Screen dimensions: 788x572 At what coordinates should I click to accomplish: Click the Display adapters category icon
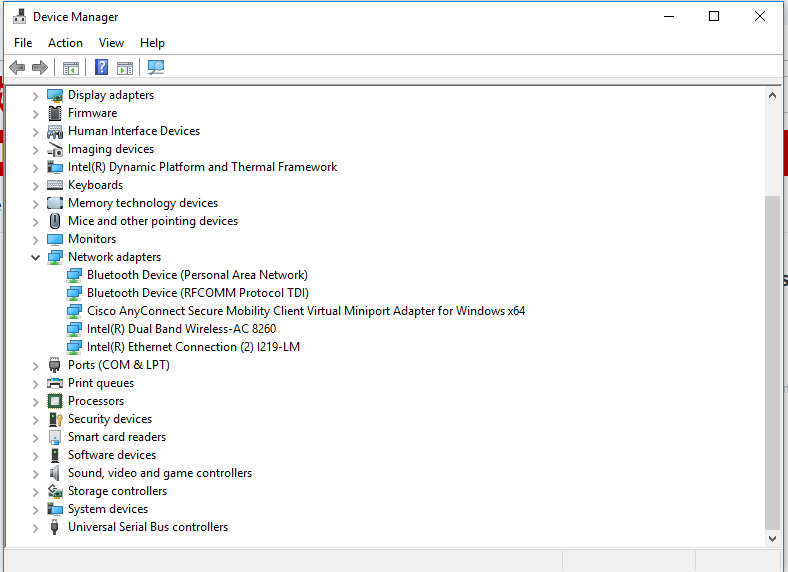[x=55, y=95]
